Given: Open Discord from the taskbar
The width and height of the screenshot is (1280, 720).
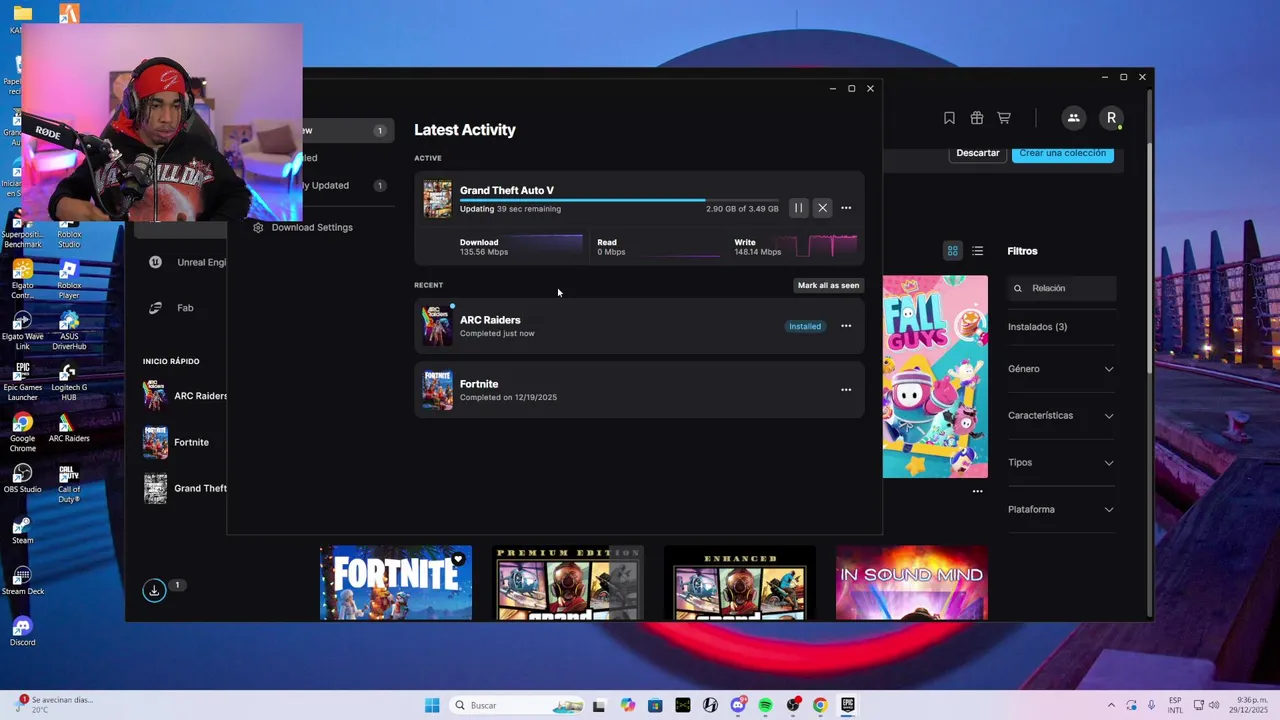Looking at the screenshot, I should pyautogui.click(x=738, y=705).
